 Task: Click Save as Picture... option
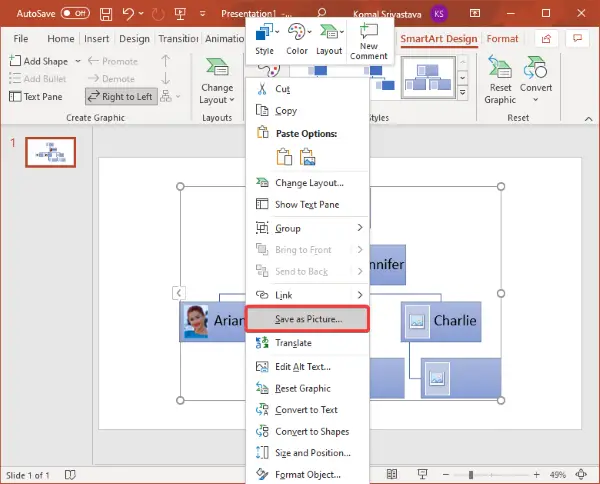pyautogui.click(x=307, y=319)
